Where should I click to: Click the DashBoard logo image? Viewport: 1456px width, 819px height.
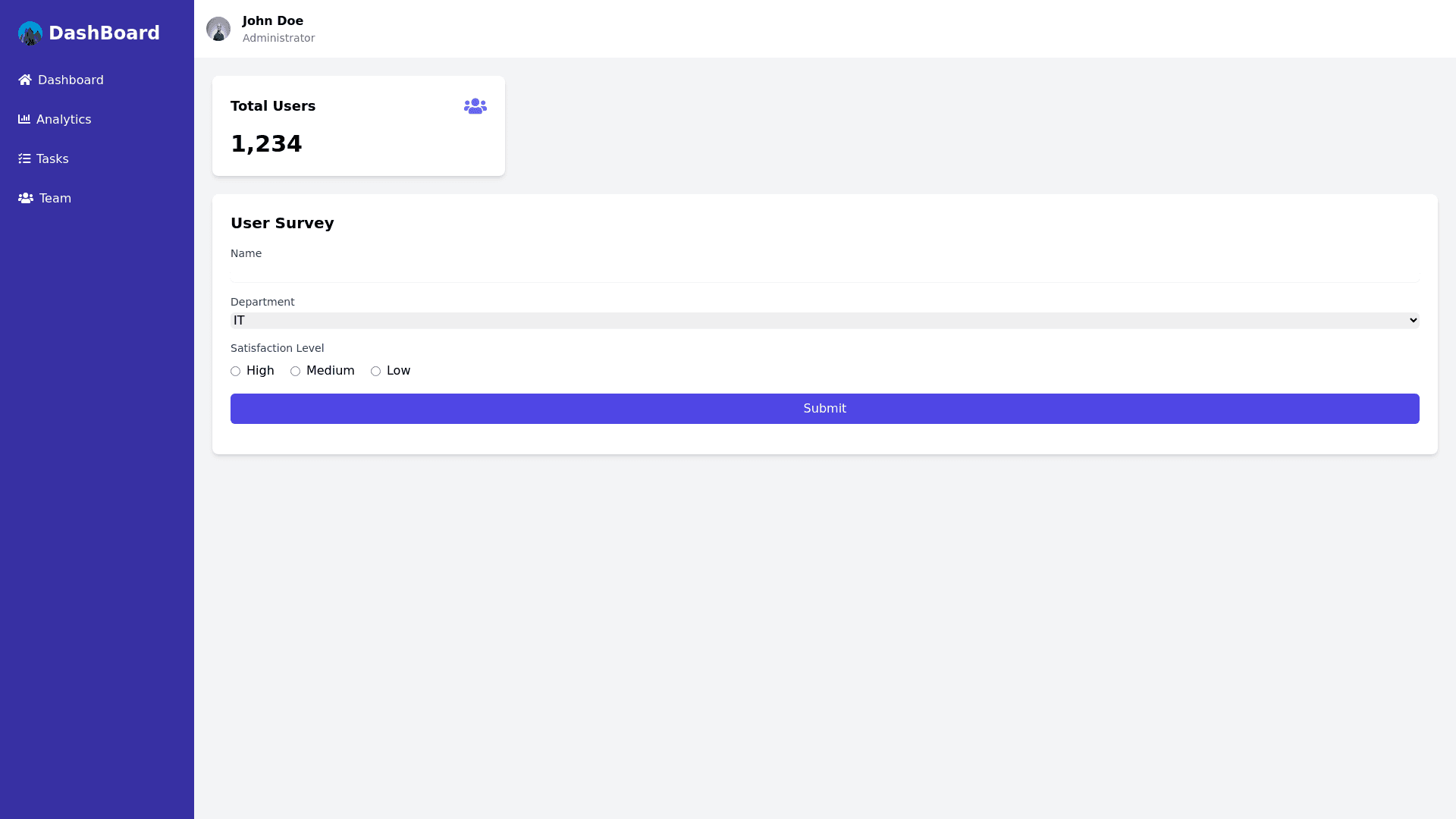pyautogui.click(x=30, y=33)
